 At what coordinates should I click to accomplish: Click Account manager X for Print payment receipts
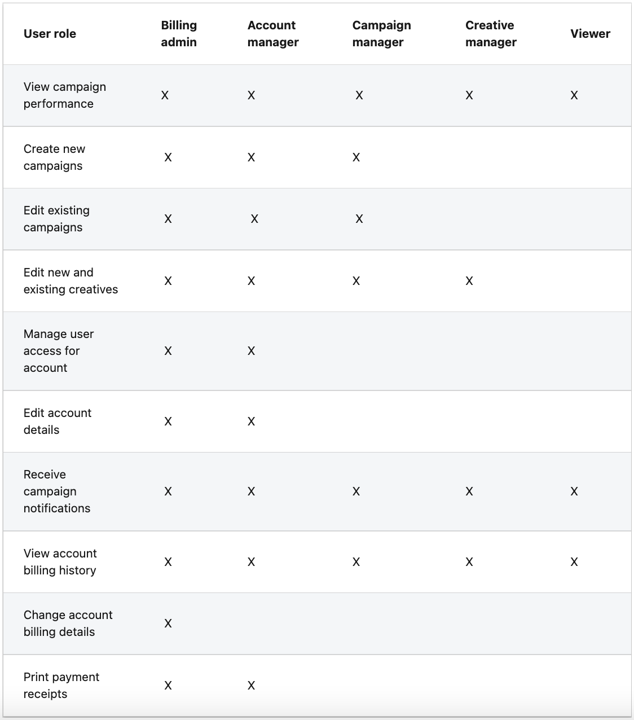pos(251,686)
